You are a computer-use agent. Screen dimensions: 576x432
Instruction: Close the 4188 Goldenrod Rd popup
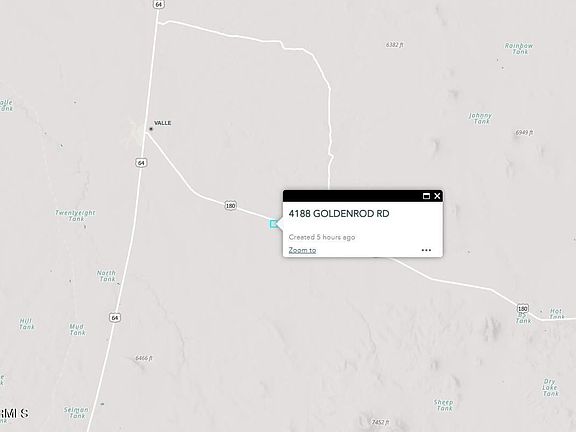tap(437, 196)
